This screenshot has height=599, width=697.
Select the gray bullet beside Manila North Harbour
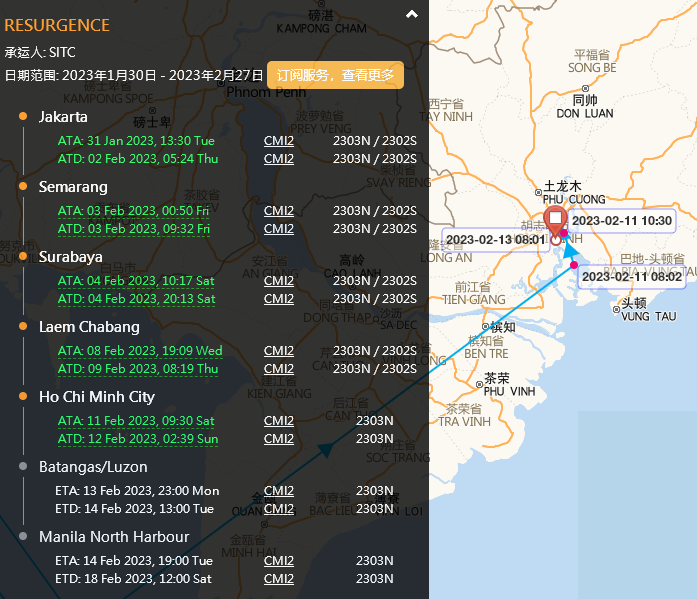(x=22, y=537)
